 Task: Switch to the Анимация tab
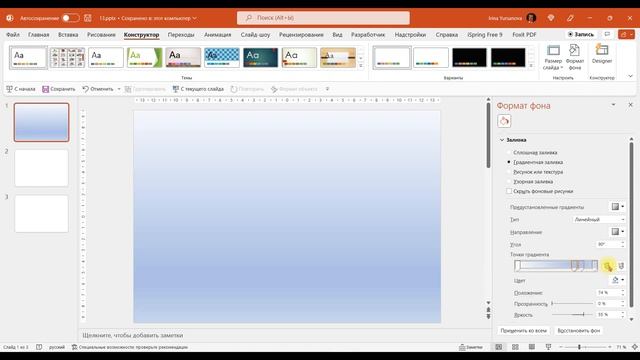tap(218, 35)
